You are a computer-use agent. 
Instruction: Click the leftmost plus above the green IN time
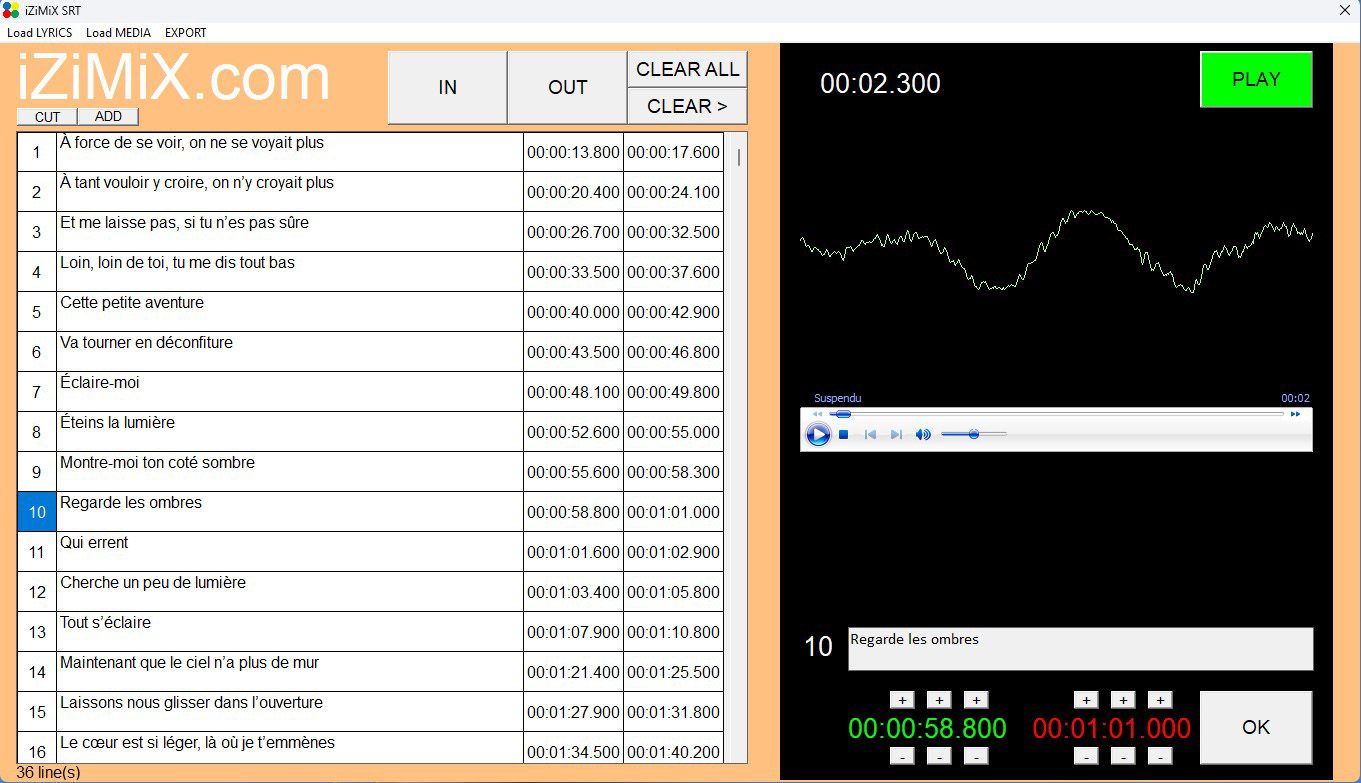pyautogui.click(x=902, y=700)
